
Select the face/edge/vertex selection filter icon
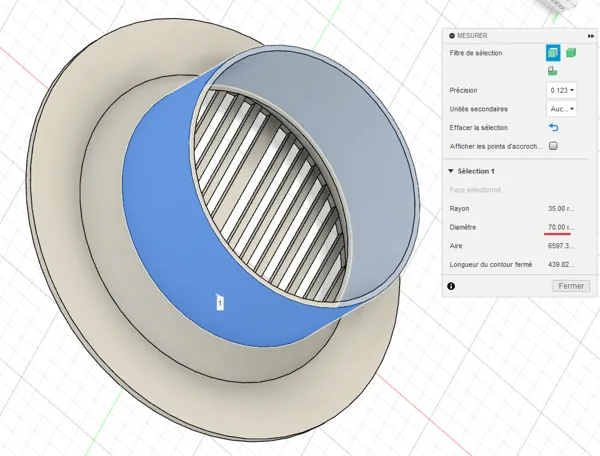(553, 53)
